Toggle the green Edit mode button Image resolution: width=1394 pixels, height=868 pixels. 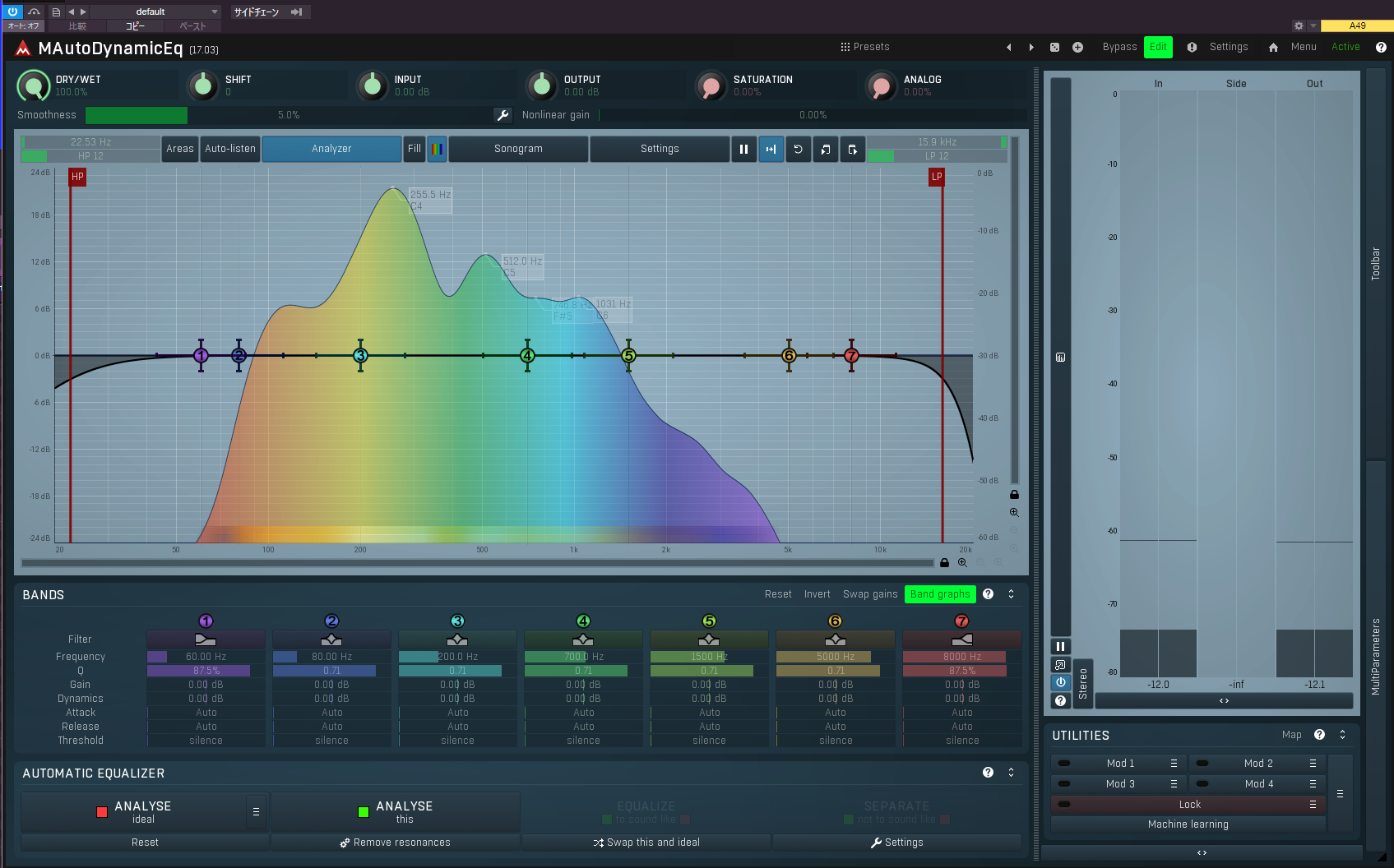1158,47
